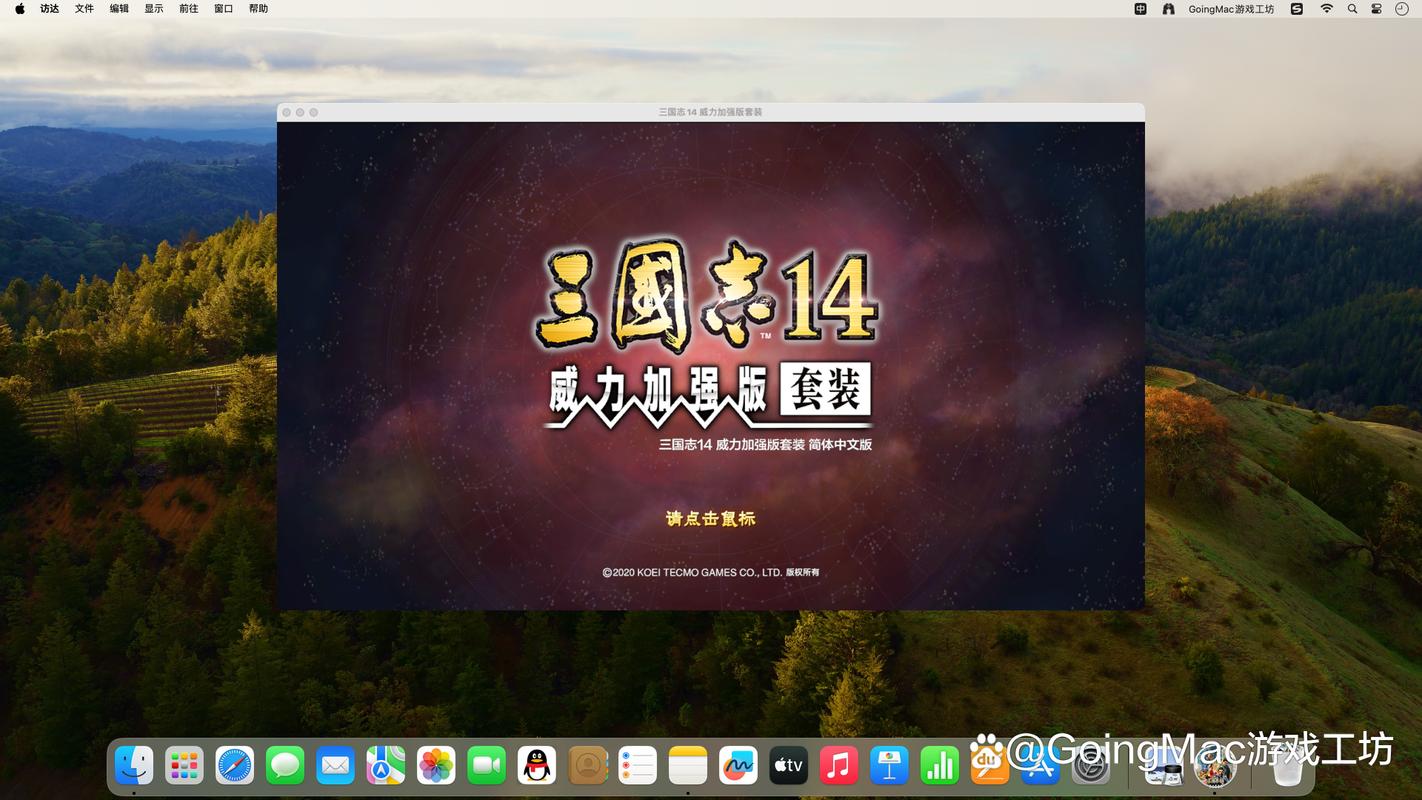Image resolution: width=1422 pixels, height=800 pixels.
Task: Open Freeform from the dock
Action: coord(738,766)
